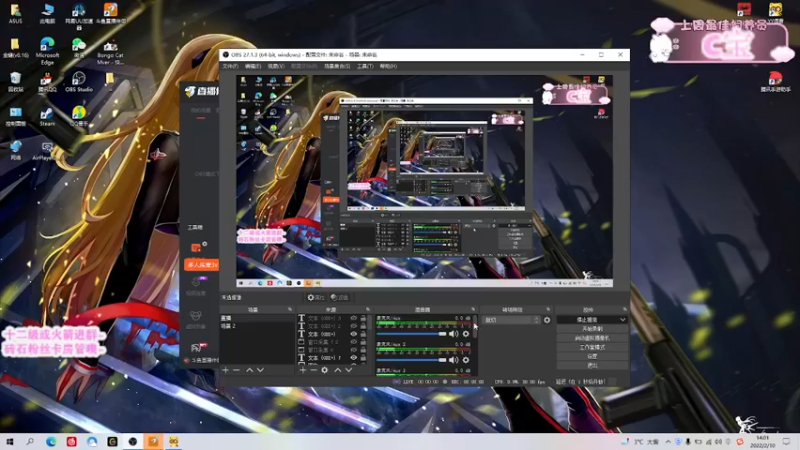Move the scene up with up arrow
800x450 pixels.
coord(249,370)
